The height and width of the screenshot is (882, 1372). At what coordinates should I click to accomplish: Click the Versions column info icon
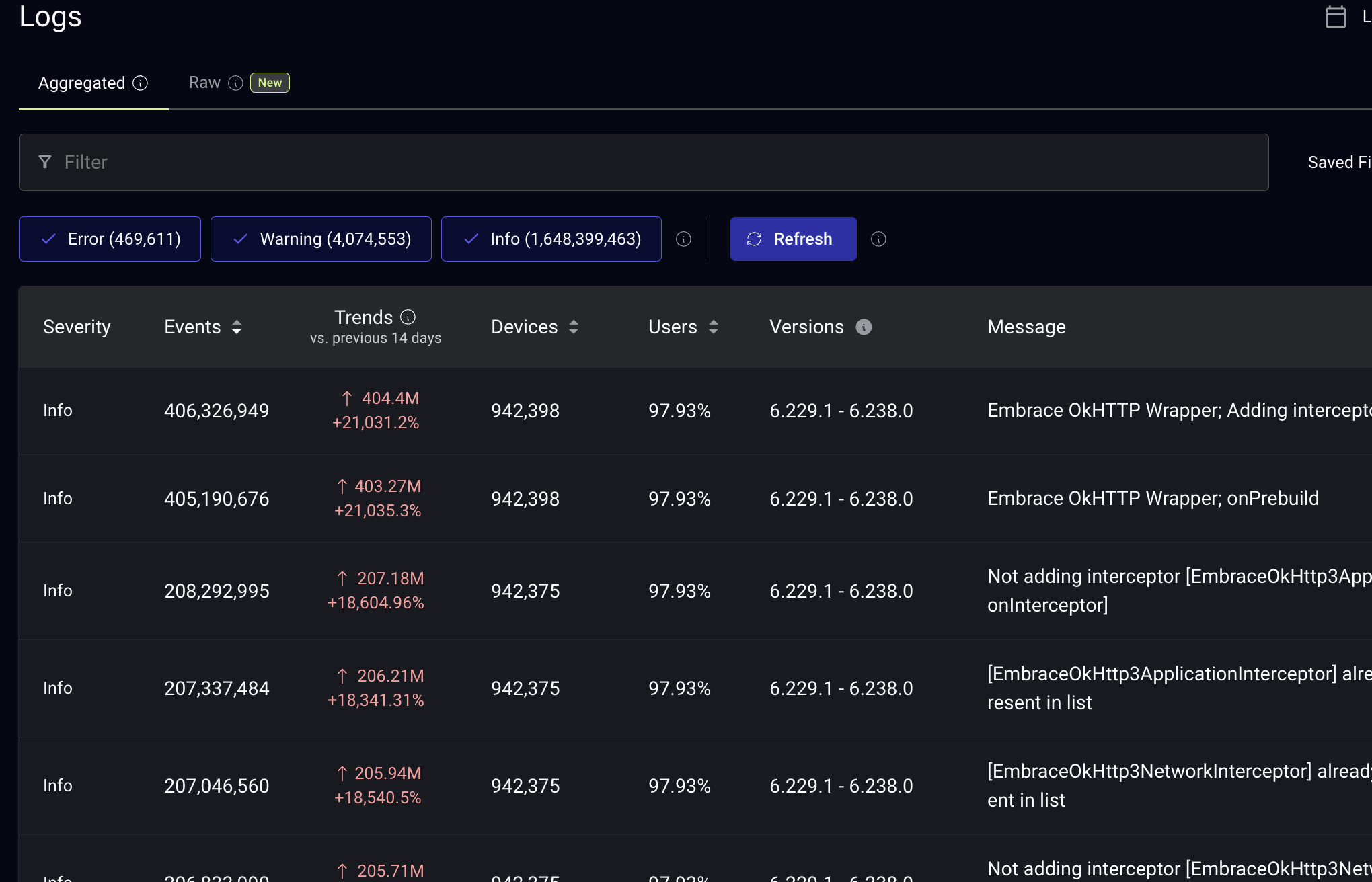(864, 327)
